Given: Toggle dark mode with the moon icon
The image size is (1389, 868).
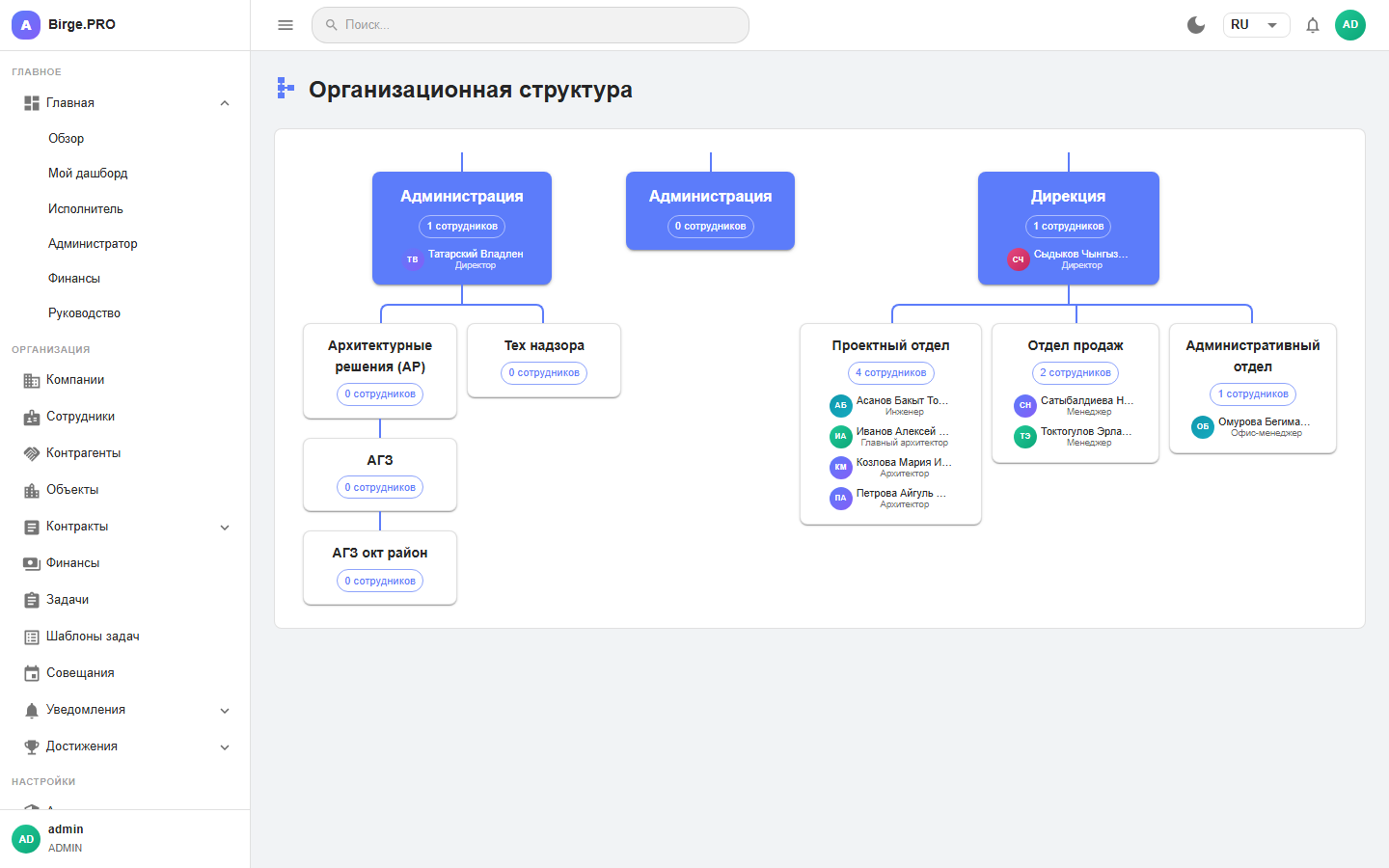Looking at the screenshot, I should tap(1196, 25).
